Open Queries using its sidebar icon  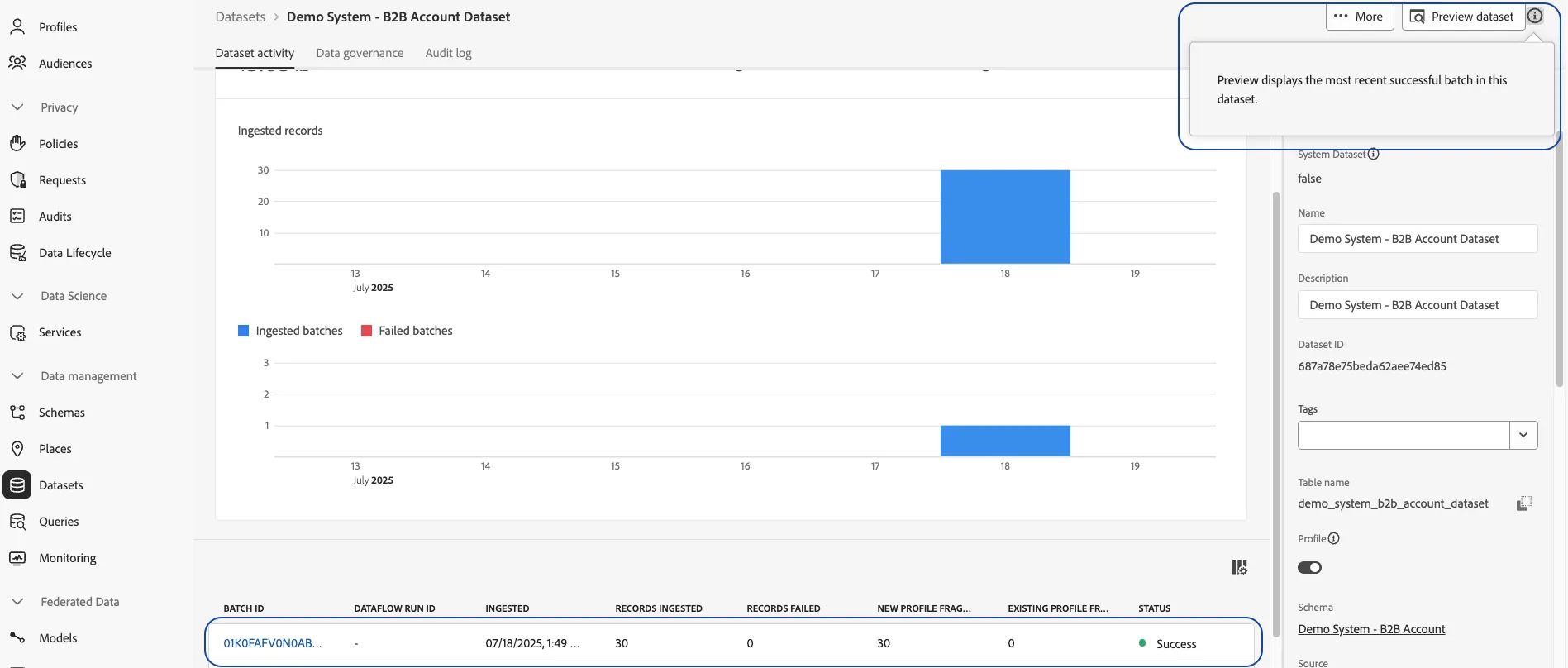pos(17,522)
